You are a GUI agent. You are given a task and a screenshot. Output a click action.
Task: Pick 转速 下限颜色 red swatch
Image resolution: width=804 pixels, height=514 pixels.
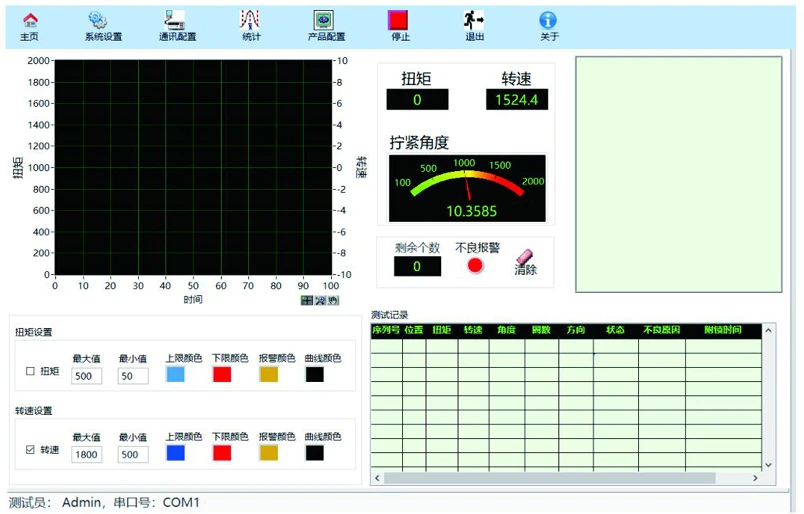[222, 452]
